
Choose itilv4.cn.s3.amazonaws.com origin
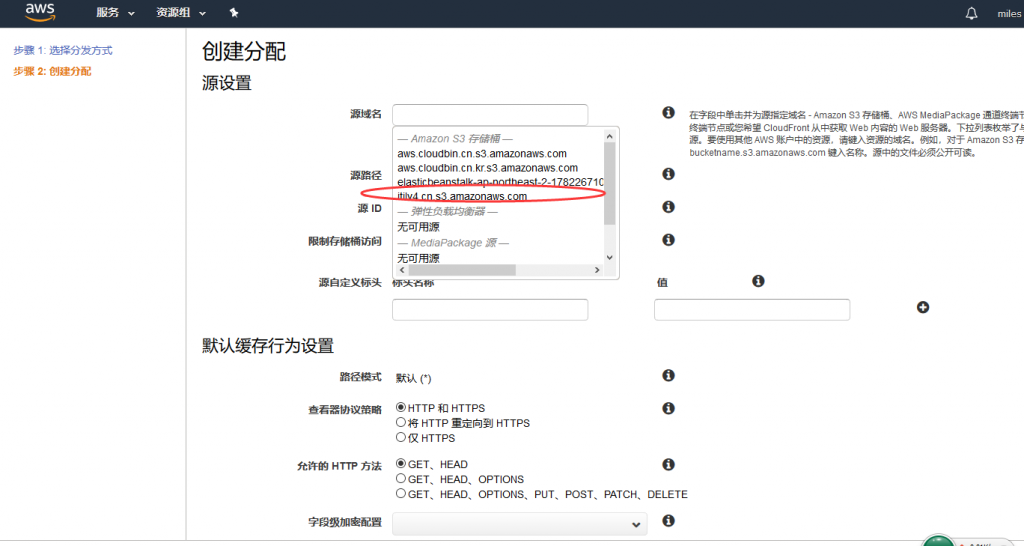(462, 196)
